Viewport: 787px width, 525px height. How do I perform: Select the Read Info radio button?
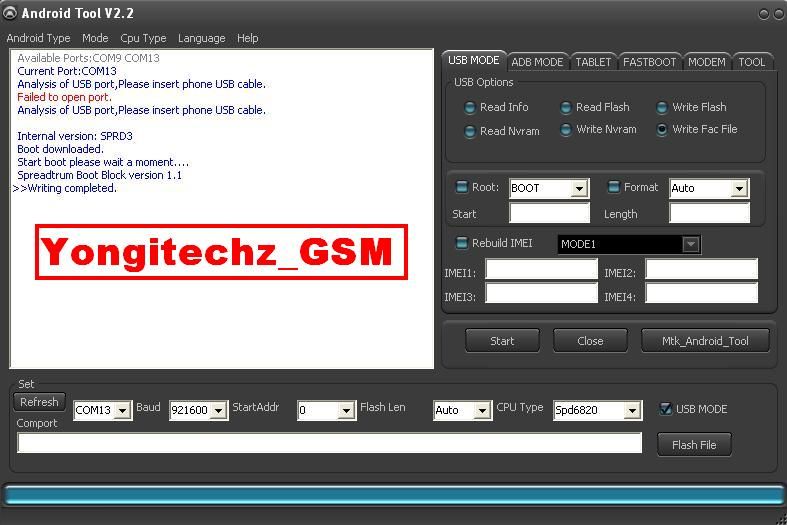pyautogui.click(x=470, y=108)
